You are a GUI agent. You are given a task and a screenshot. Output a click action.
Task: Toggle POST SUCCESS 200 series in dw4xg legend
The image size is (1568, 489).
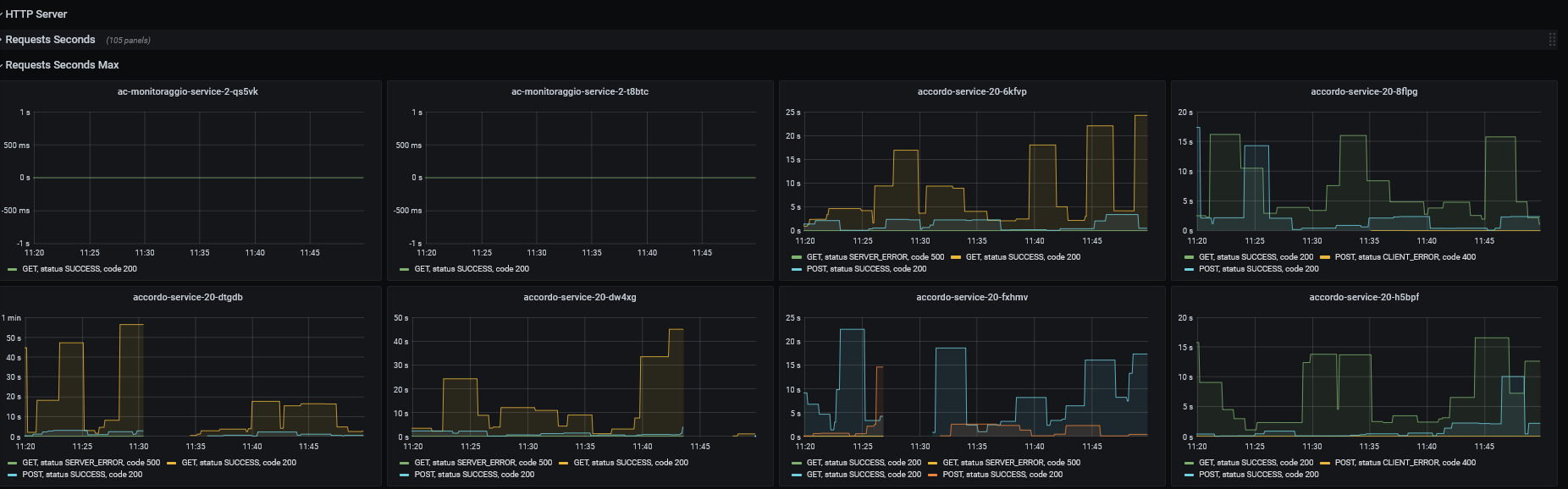click(x=474, y=475)
